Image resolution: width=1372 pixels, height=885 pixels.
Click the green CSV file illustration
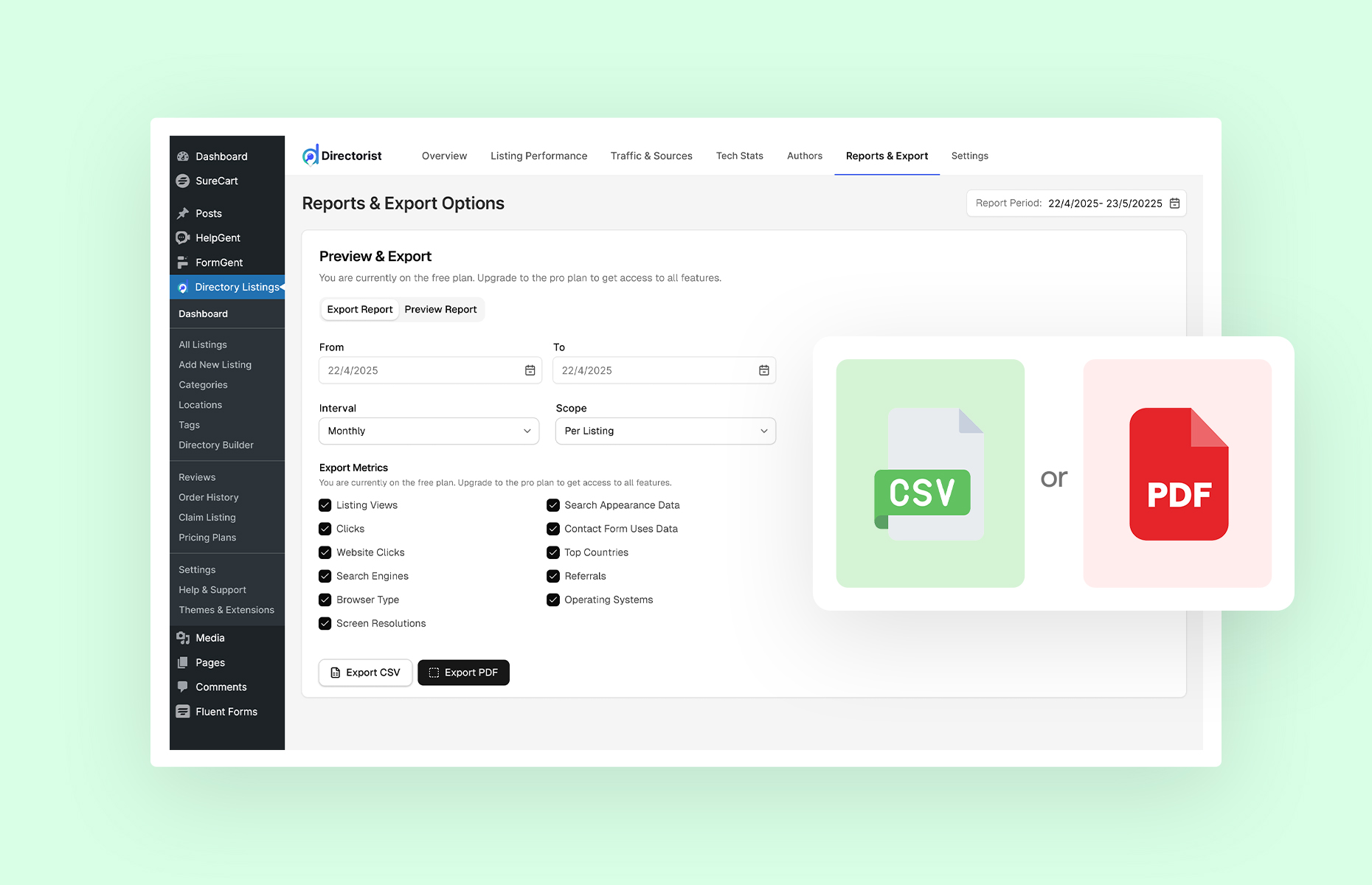coord(929,473)
